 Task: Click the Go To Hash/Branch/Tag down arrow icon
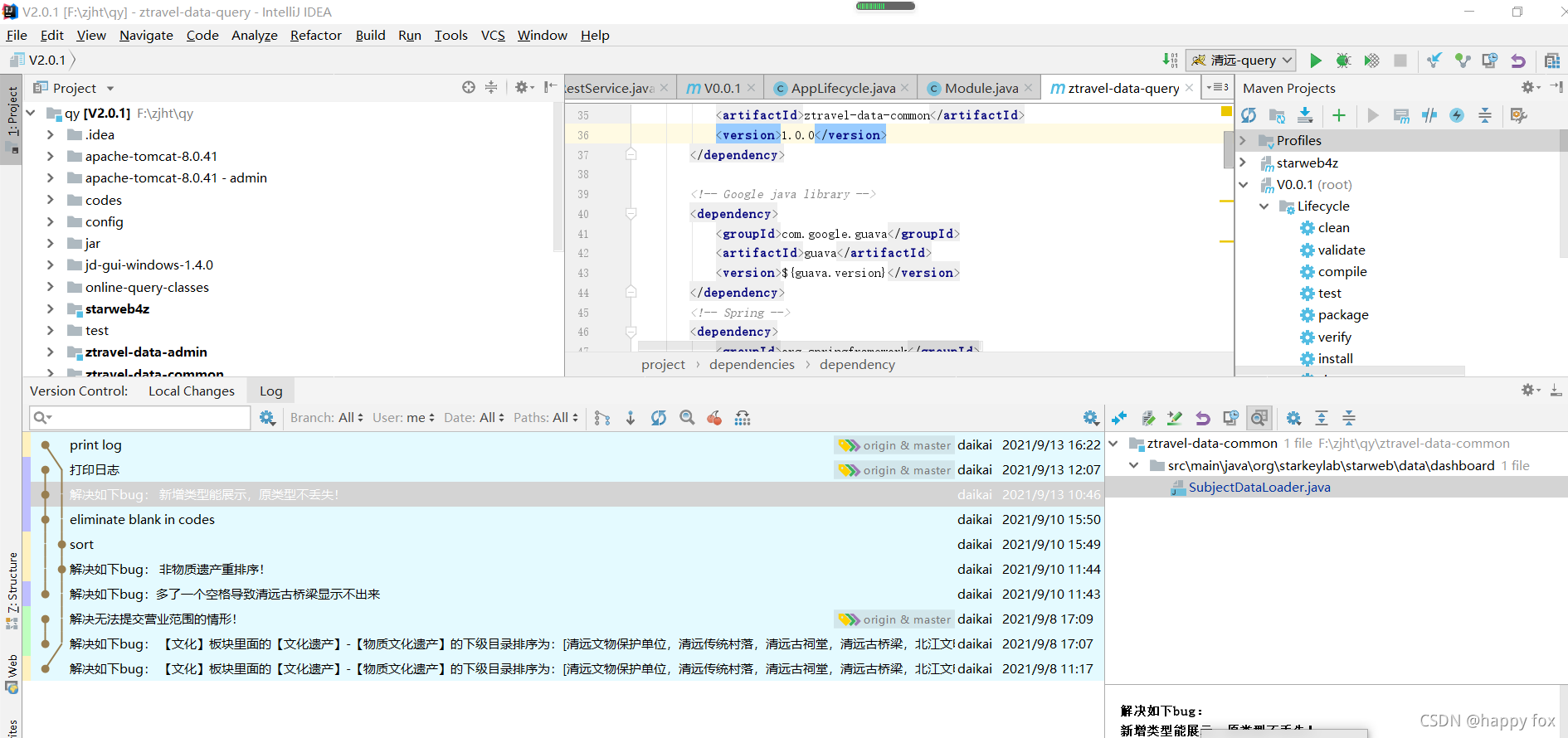631,418
